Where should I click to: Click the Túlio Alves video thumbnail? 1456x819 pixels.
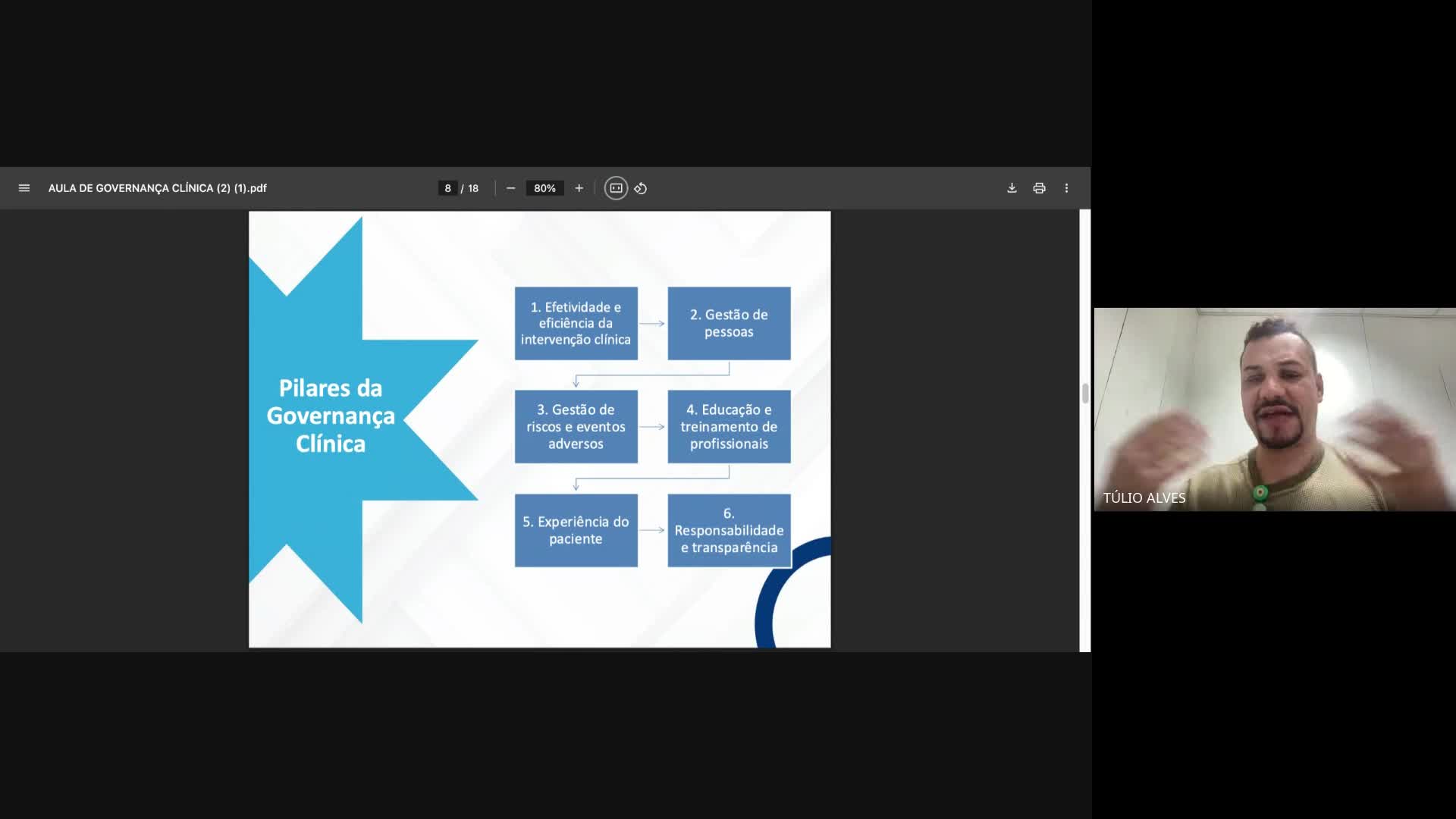click(x=1274, y=409)
